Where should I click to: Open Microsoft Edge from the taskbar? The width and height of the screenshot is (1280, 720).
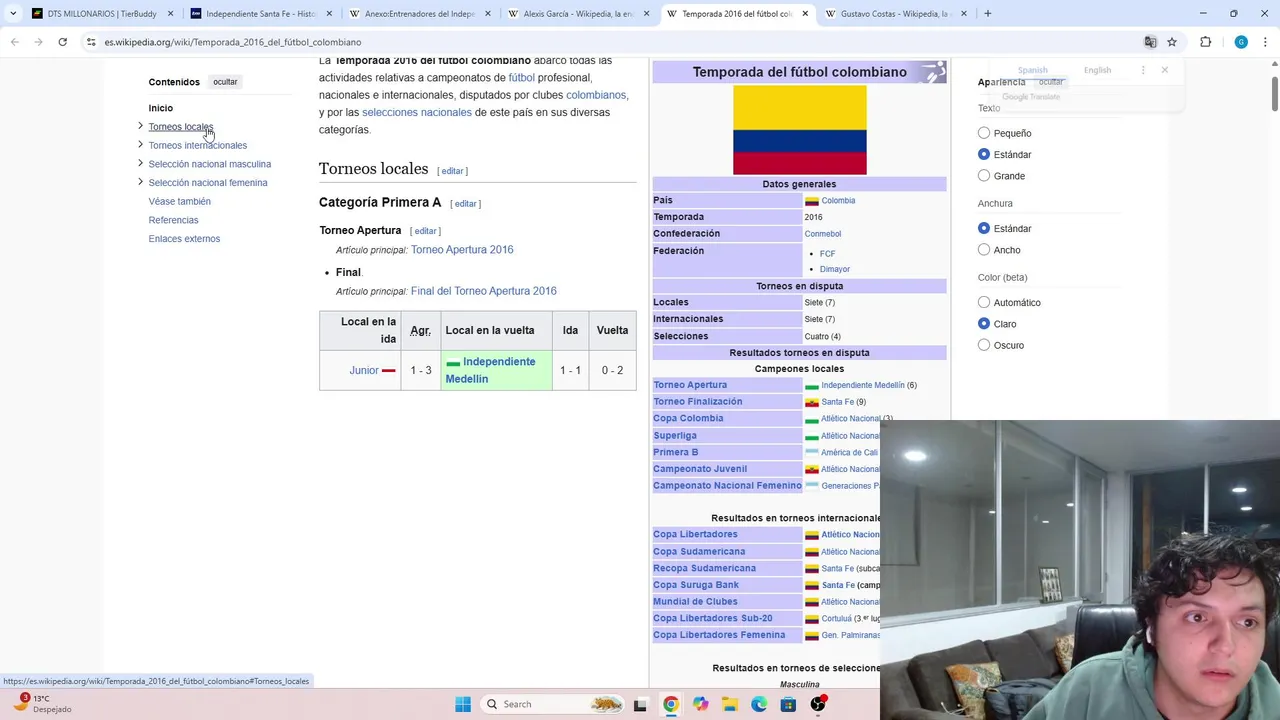pyautogui.click(x=759, y=704)
